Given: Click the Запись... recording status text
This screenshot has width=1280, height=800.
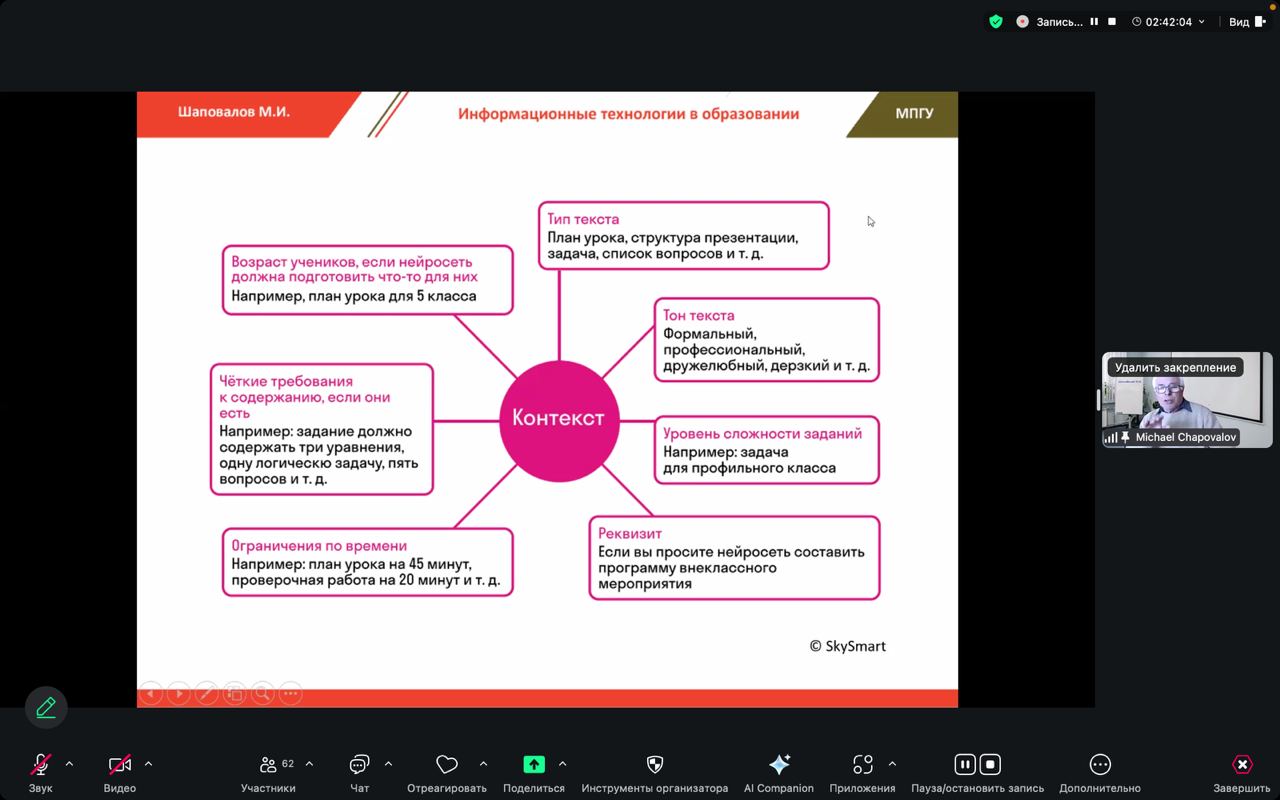Looking at the screenshot, I should pyautogui.click(x=1059, y=22).
